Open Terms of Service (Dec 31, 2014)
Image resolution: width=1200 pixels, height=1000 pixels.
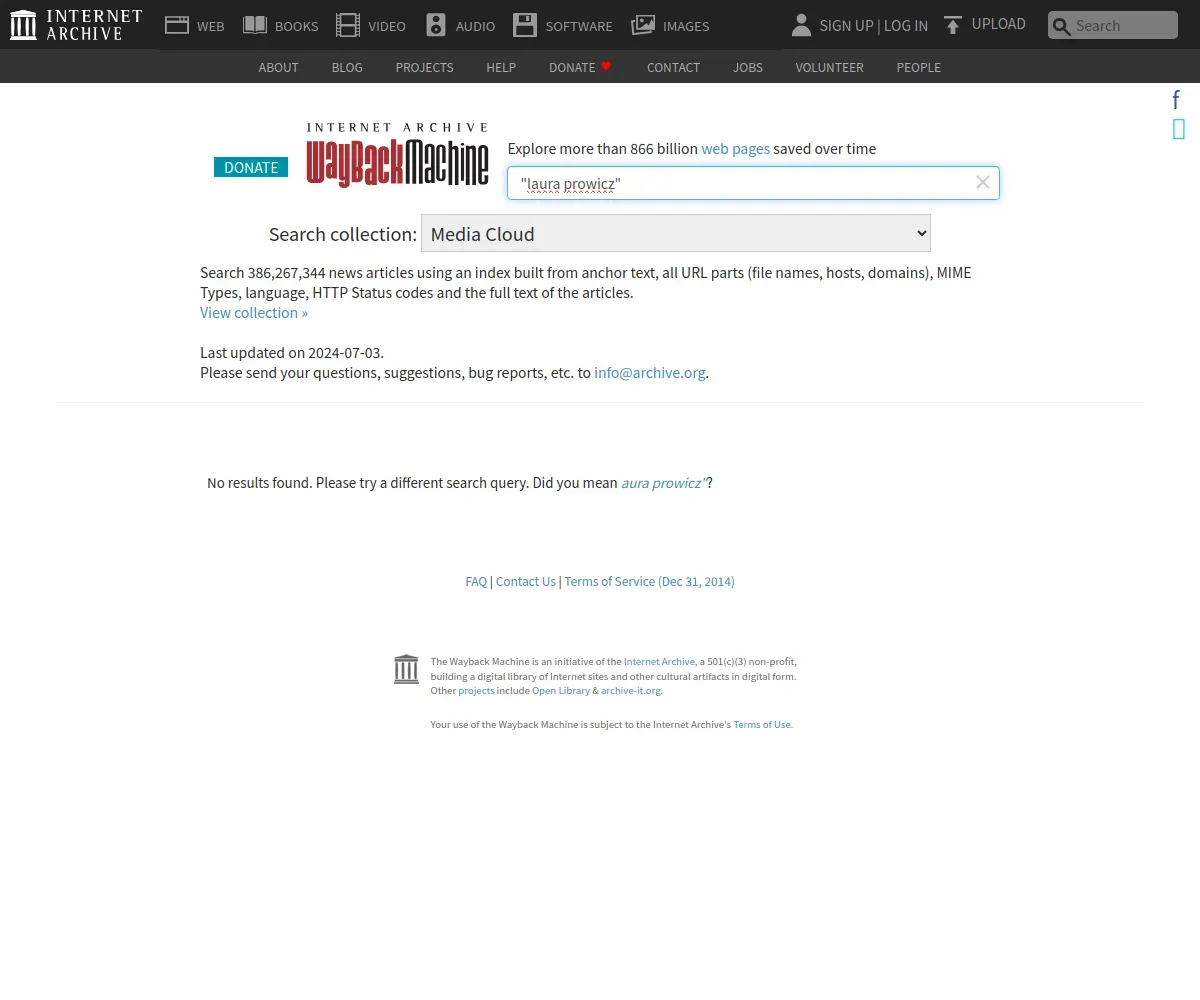[x=649, y=581]
